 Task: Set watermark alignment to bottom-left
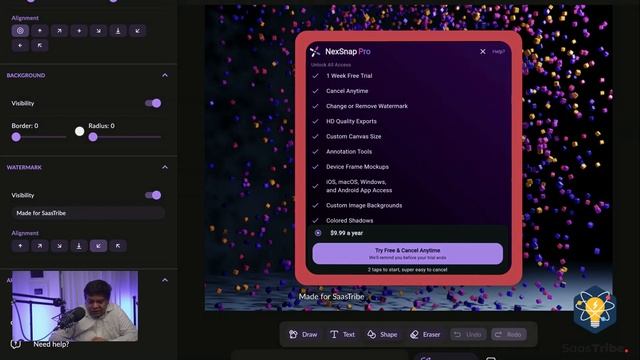98,246
